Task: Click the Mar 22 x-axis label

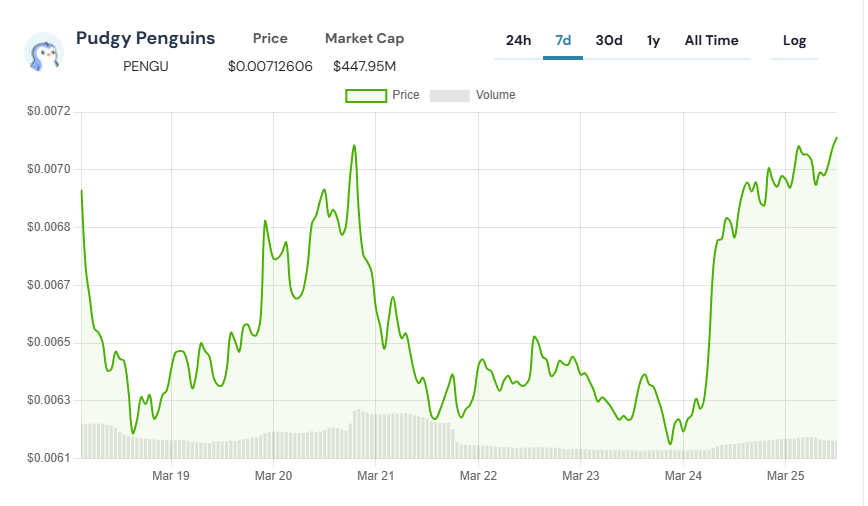Action: (478, 476)
